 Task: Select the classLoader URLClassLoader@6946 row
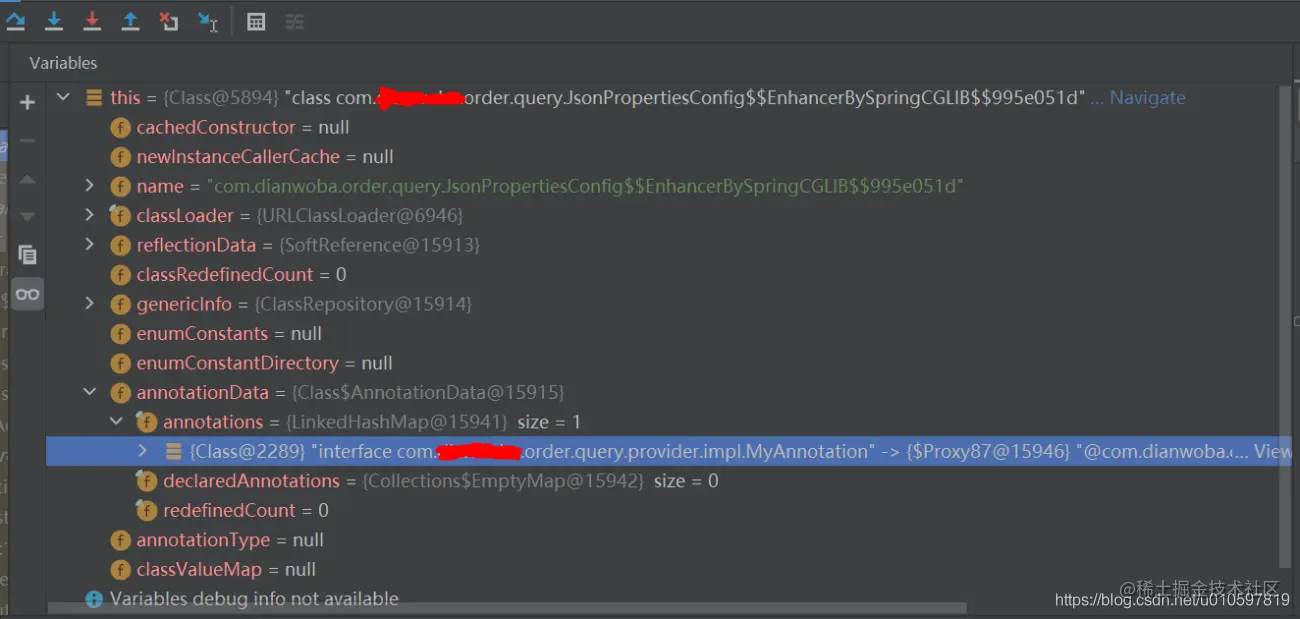point(662,215)
